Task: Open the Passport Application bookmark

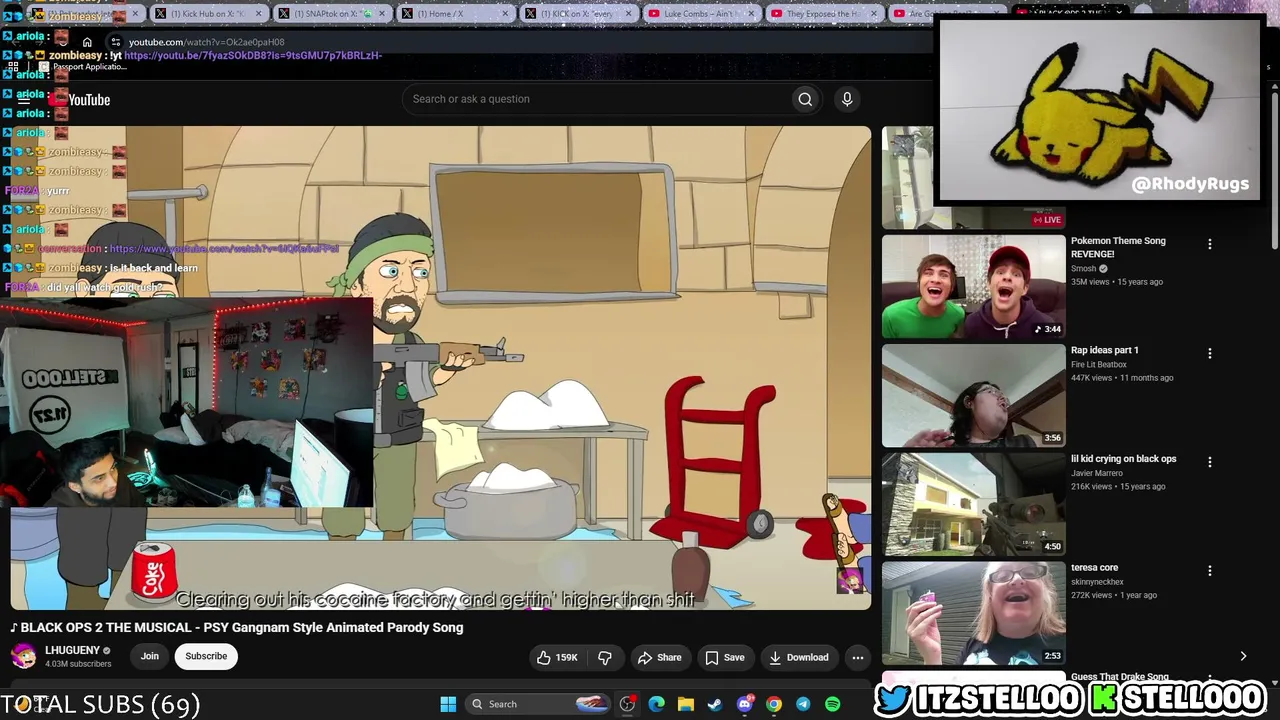Action: tap(82, 67)
